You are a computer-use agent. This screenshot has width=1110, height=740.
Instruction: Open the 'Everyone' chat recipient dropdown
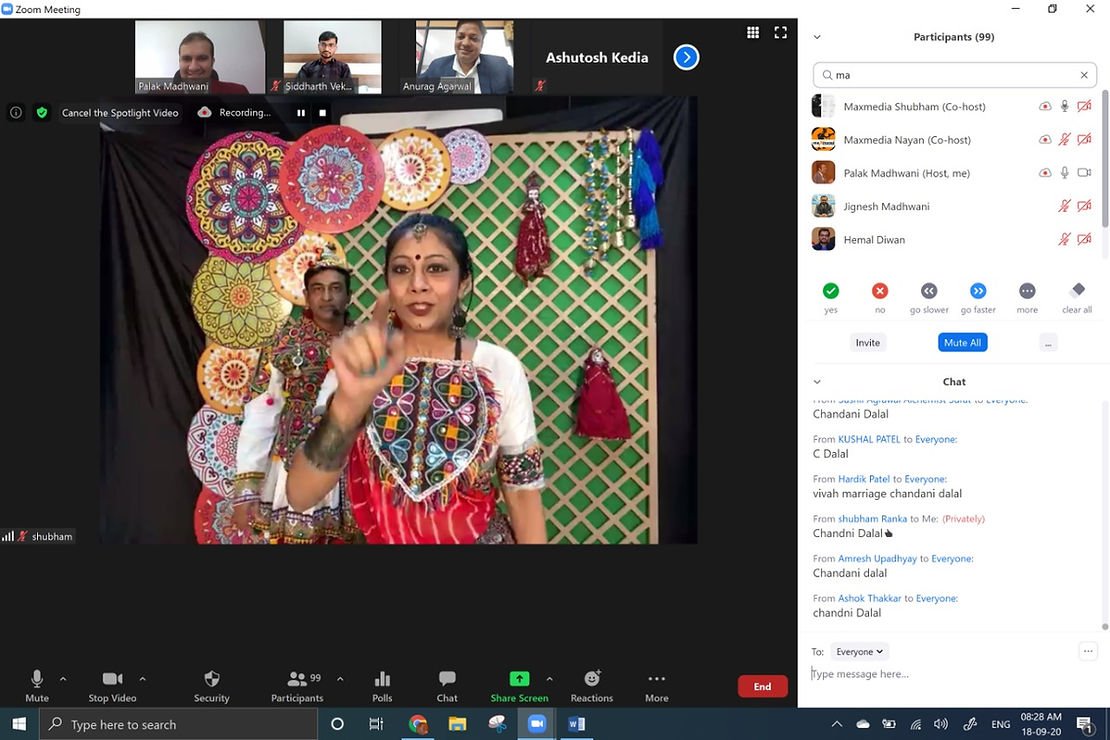tap(859, 652)
